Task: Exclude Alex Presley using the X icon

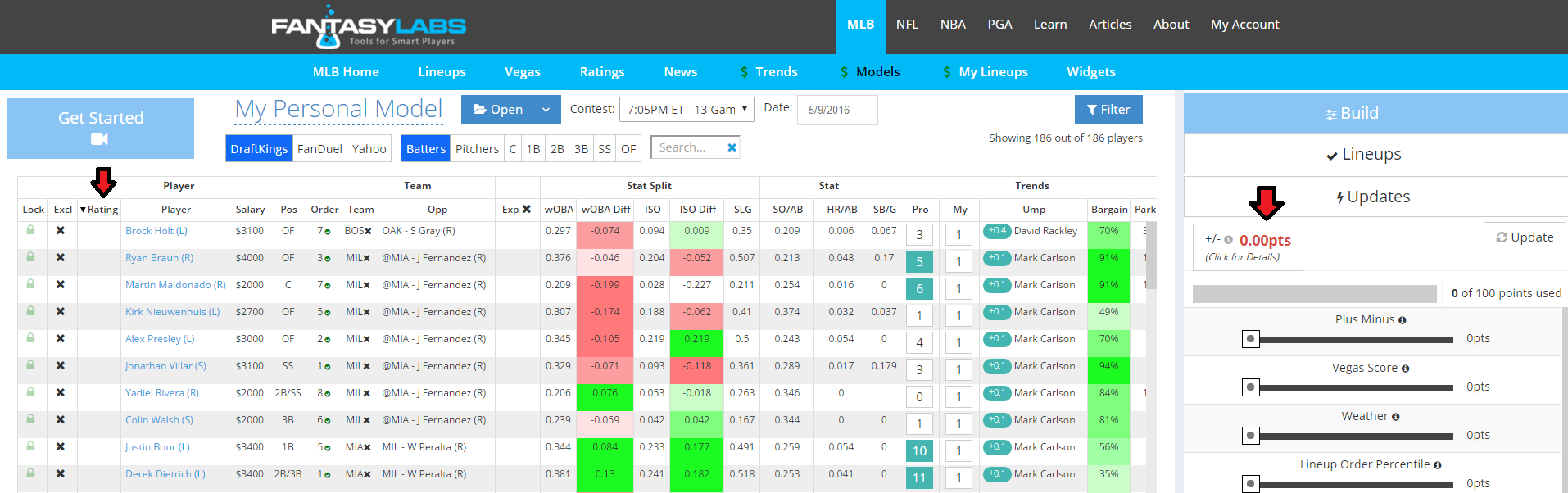Action: pyautogui.click(x=61, y=339)
